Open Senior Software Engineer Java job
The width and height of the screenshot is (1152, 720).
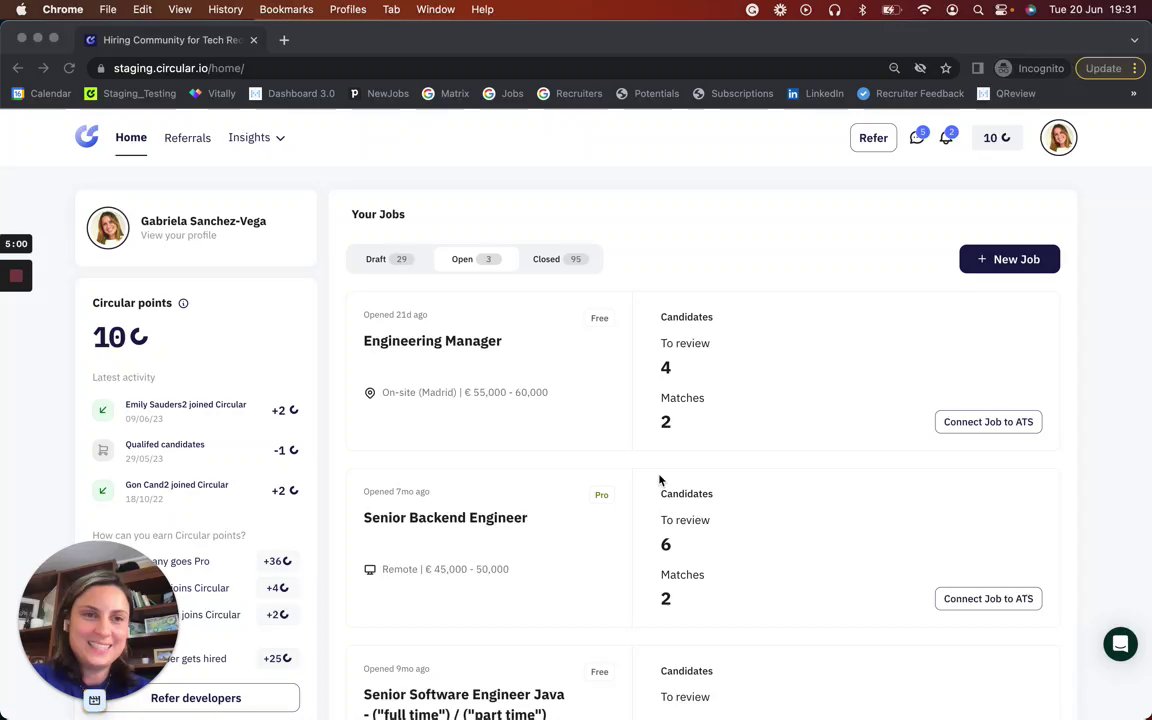click(464, 703)
